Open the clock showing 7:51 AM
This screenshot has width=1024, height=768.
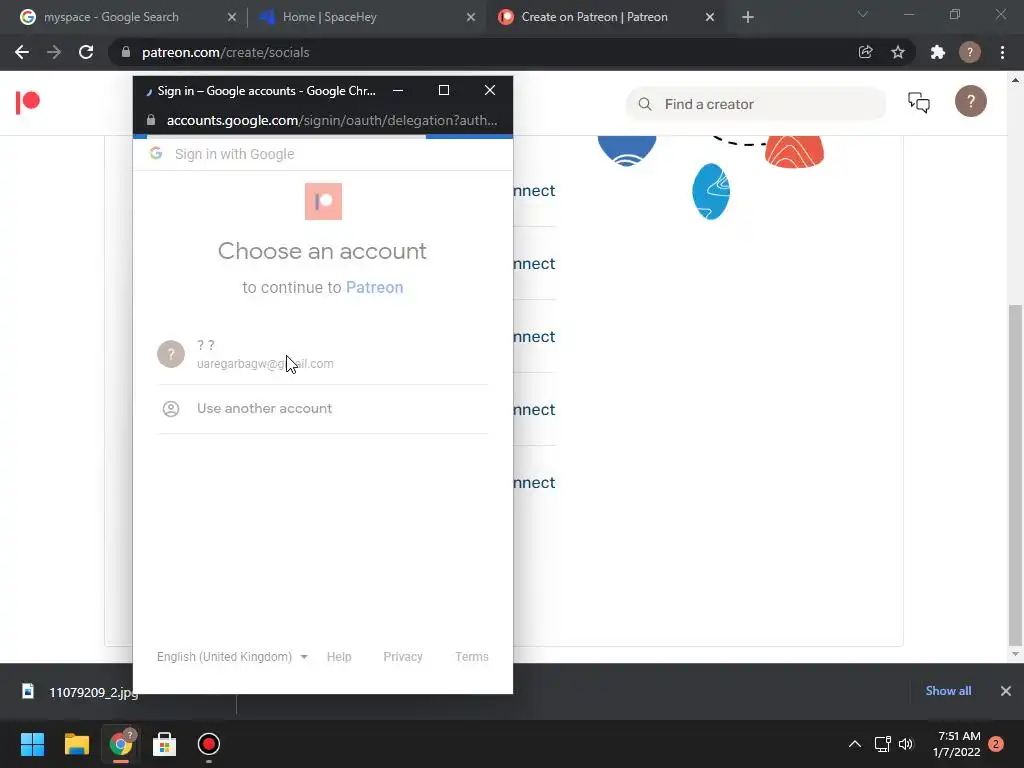click(x=957, y=744)
